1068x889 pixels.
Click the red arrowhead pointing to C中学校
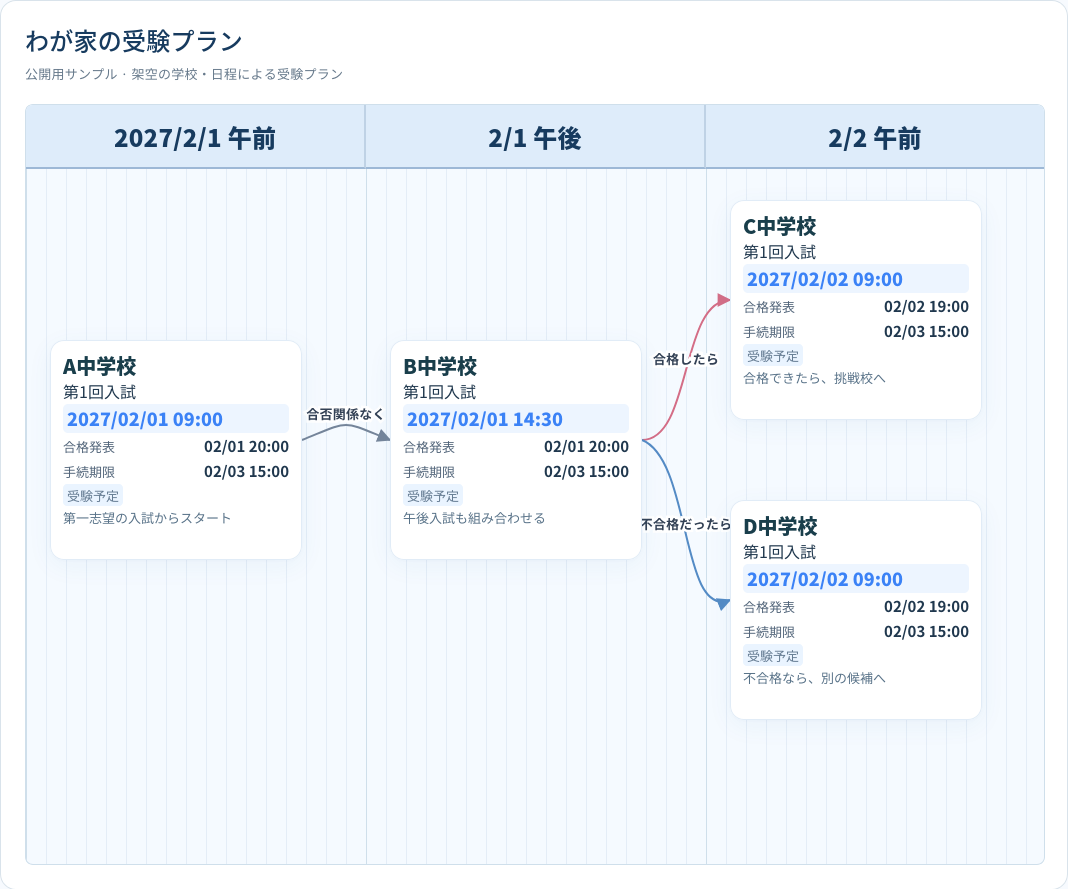[x=723, y=300]
